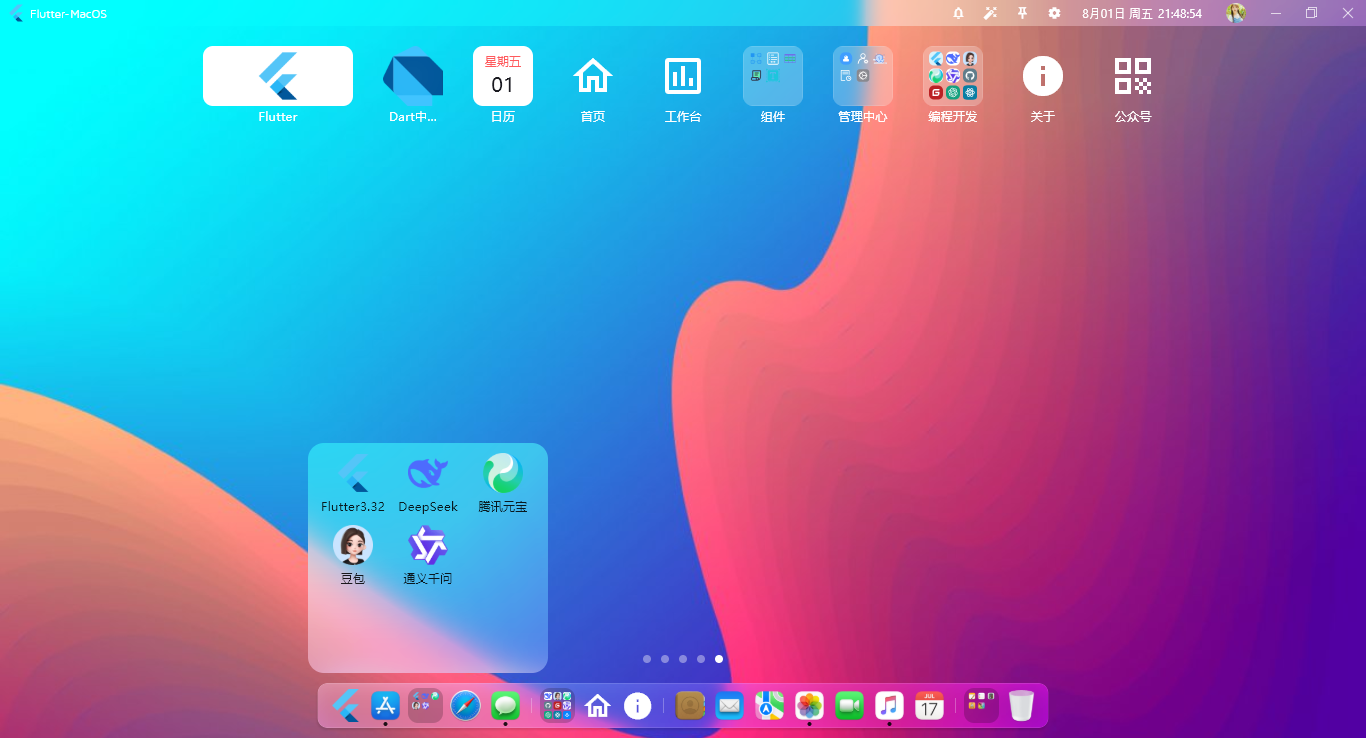This screenshot has height=738, width=1366.
Task: Open the 日历 calendar showing 星期五 01
Action: click(x=503, y=75)
